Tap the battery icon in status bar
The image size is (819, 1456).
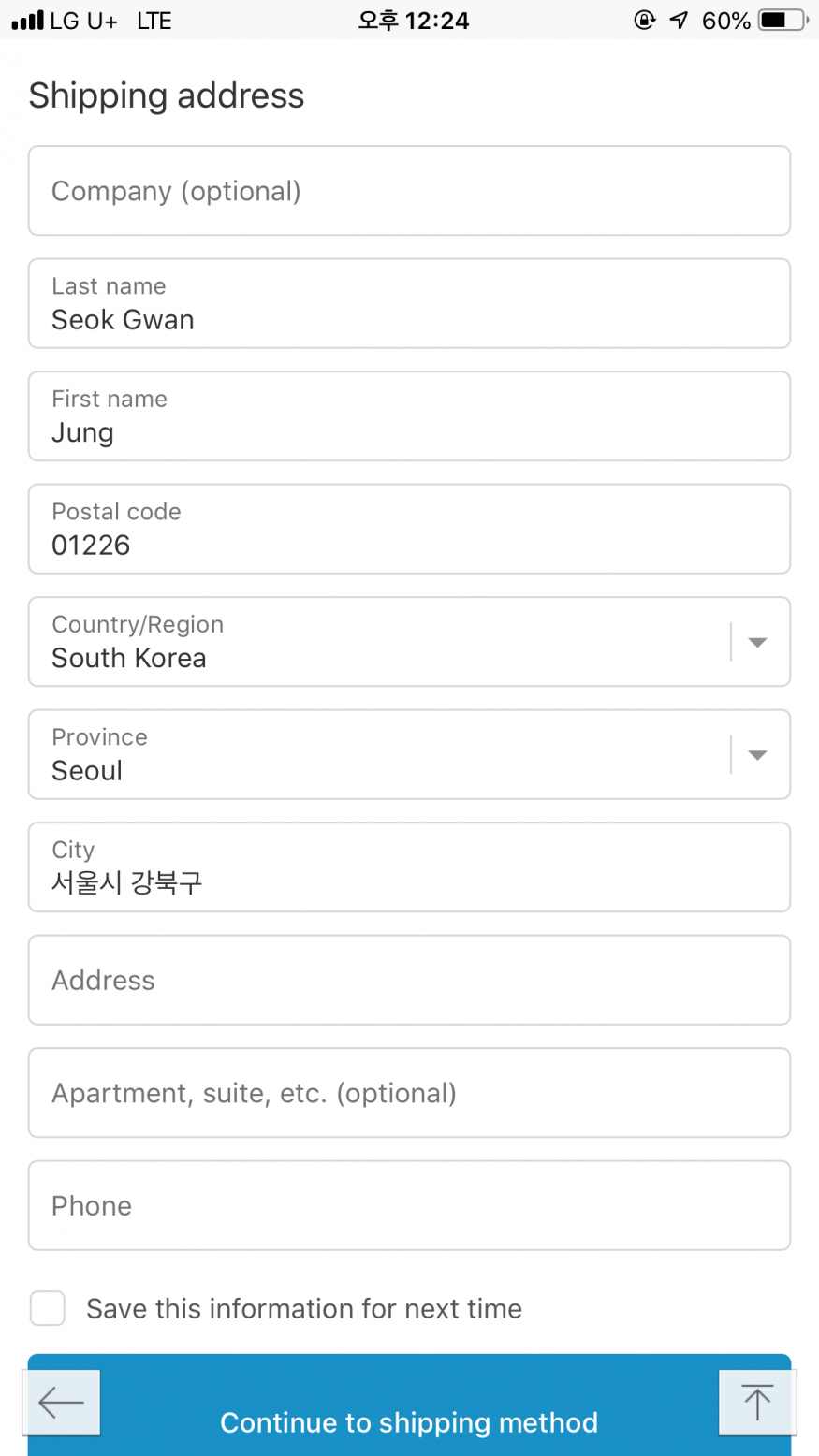(x=783, y=20)
